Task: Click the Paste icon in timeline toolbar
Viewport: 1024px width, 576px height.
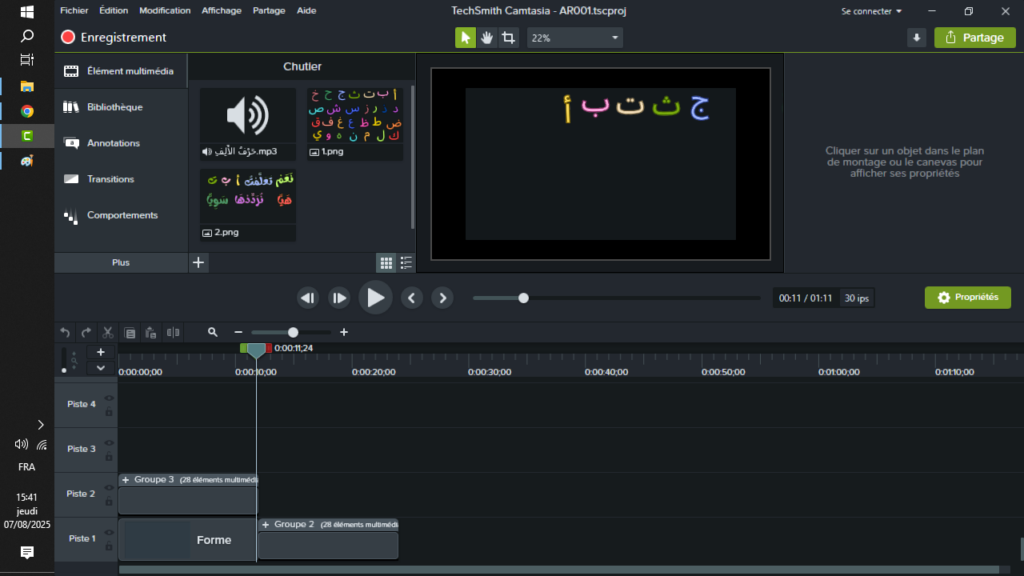Action: pyautogui.click(x=151, y=332)
